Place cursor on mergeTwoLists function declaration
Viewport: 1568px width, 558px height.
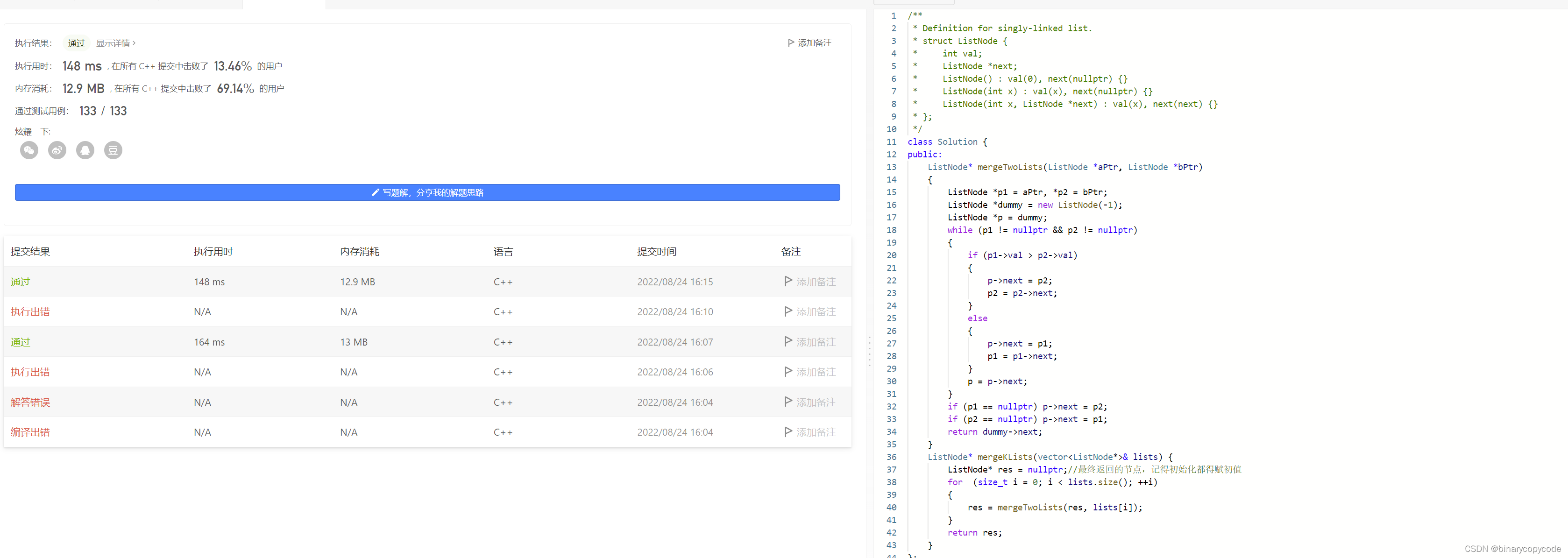(x=1064, y=167)
